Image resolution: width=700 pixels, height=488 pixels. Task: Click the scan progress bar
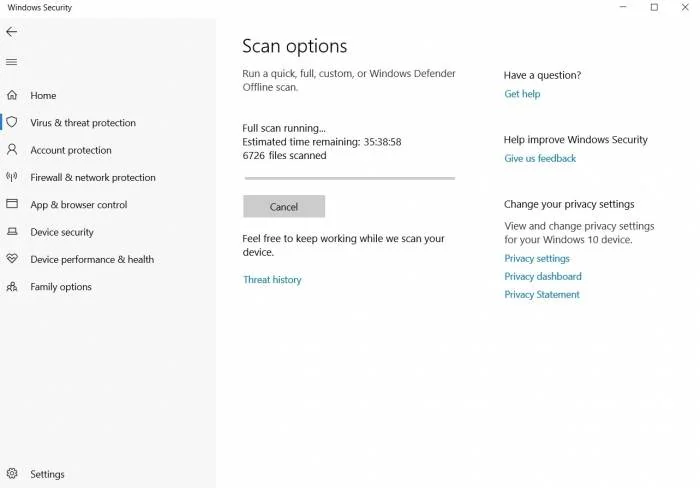pyautogui.click(x=350, y=178)
